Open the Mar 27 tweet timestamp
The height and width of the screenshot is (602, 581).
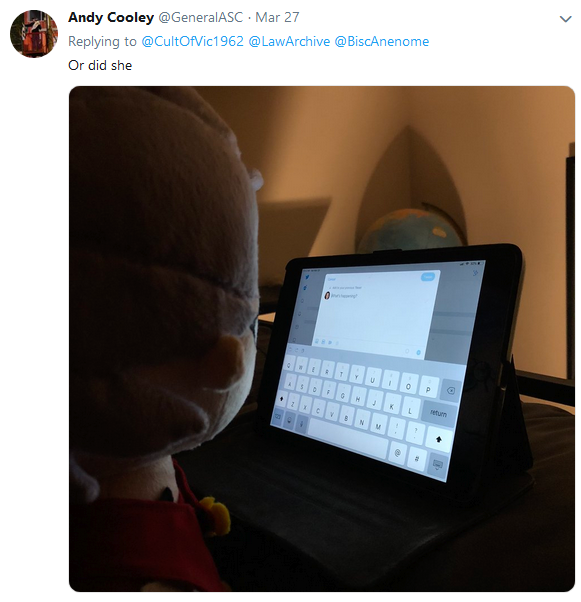coord(277,18)
